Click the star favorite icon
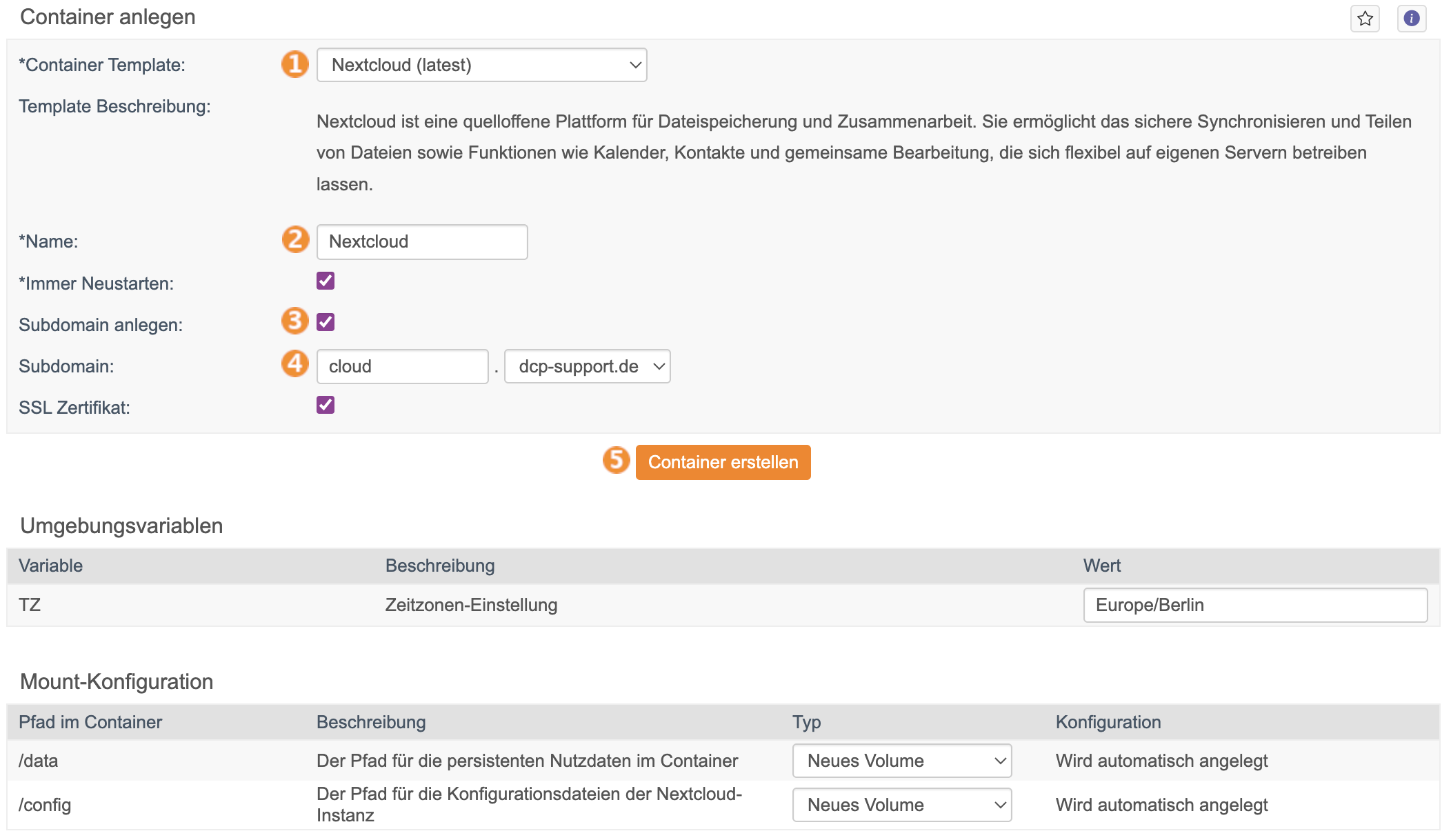This screenshot has width=1451, height=840. (1365, 19)
